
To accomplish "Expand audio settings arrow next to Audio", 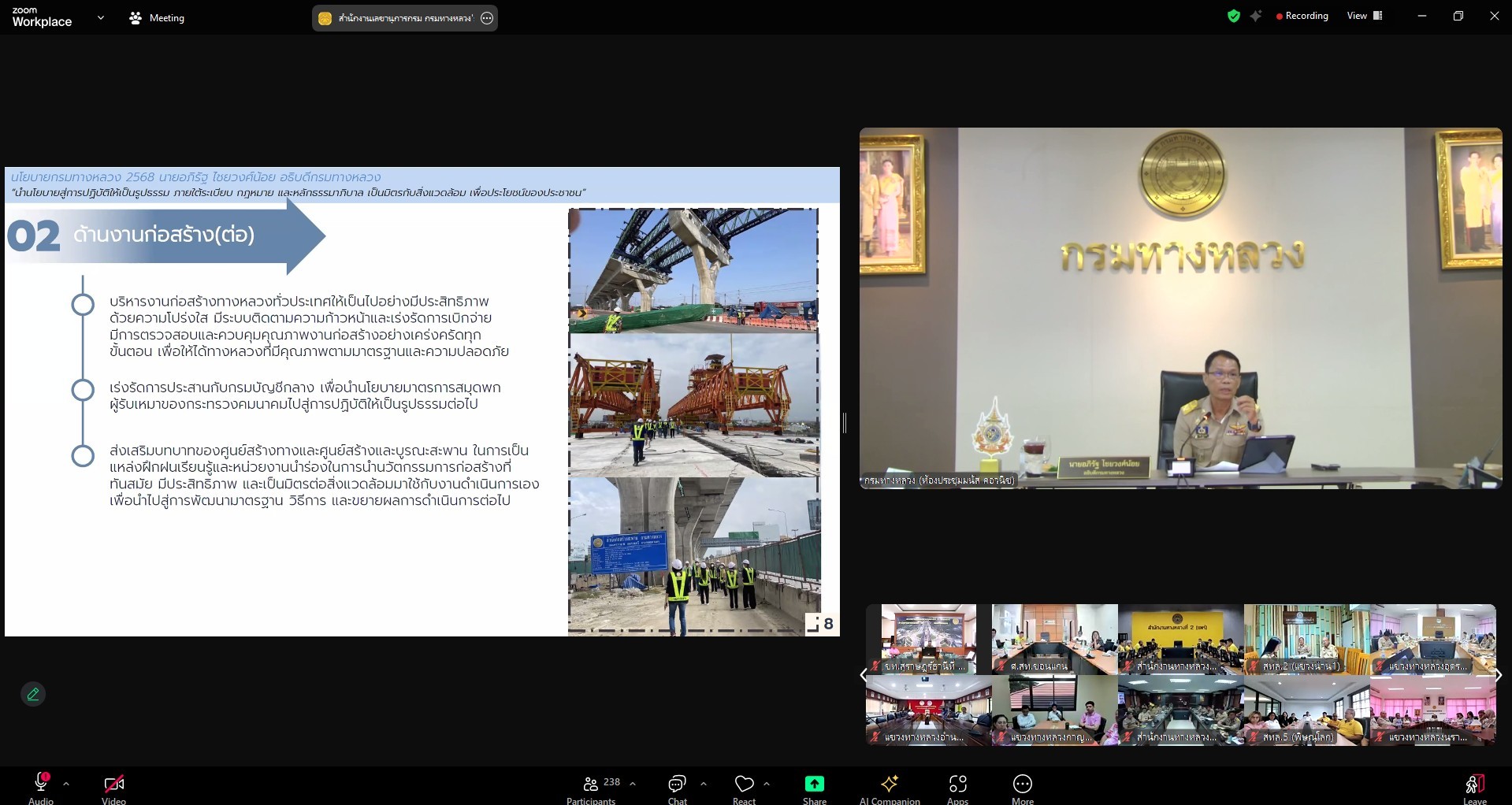I will point(66,784).
